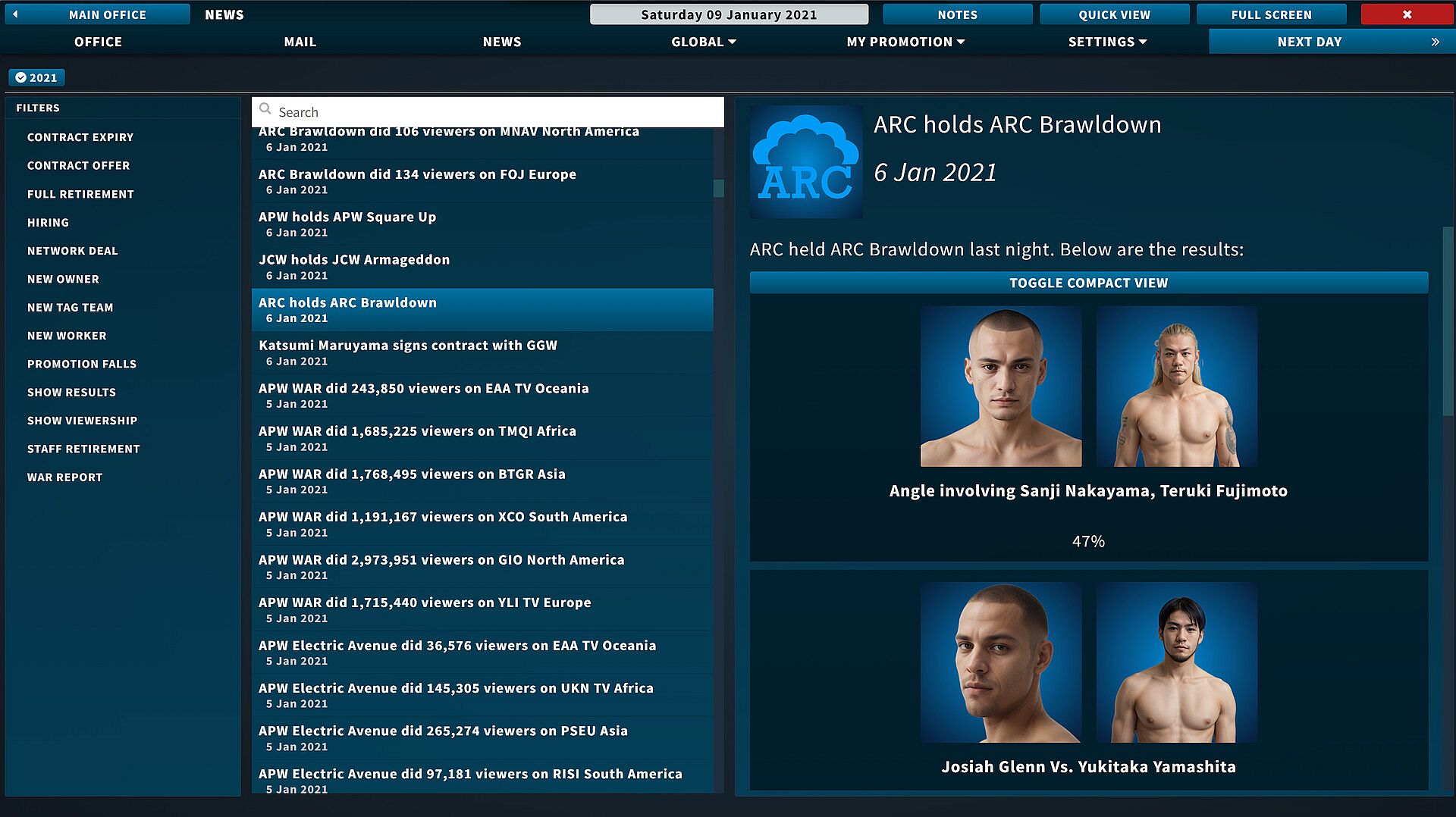Open the Notes button
This screenshot has width=1456, height=817.
click(957, 14)
